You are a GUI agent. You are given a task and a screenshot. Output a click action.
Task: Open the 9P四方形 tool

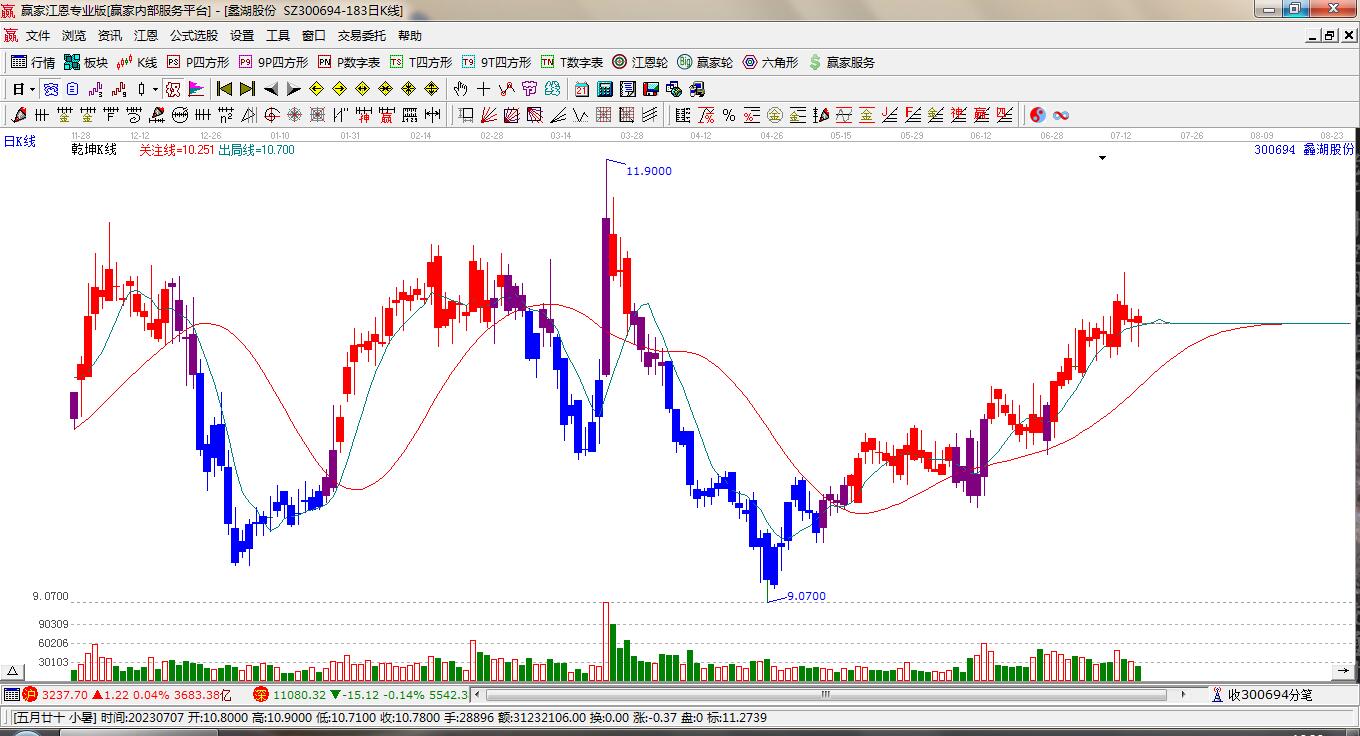click(x=273, y=62)
